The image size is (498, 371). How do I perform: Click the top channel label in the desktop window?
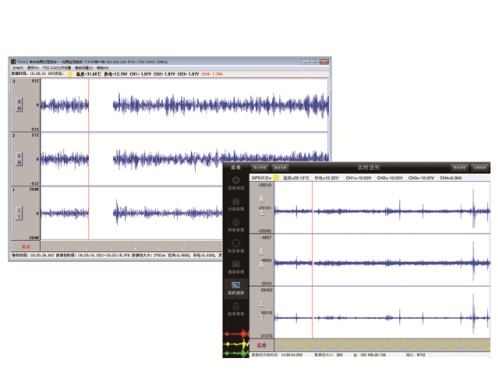coord(19,105)
